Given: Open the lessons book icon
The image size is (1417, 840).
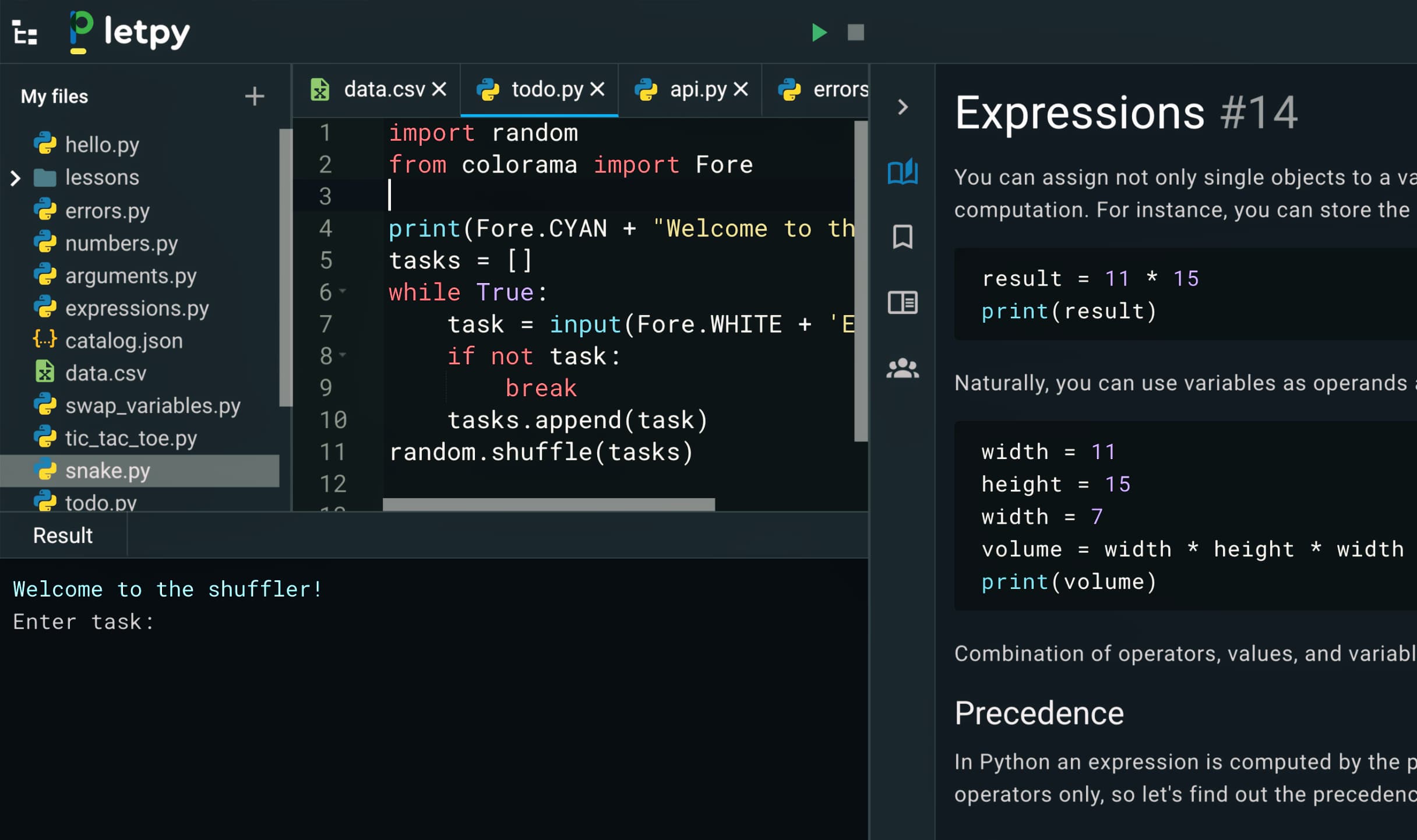Looking at the screenshot, I should [x=902, y=172].
